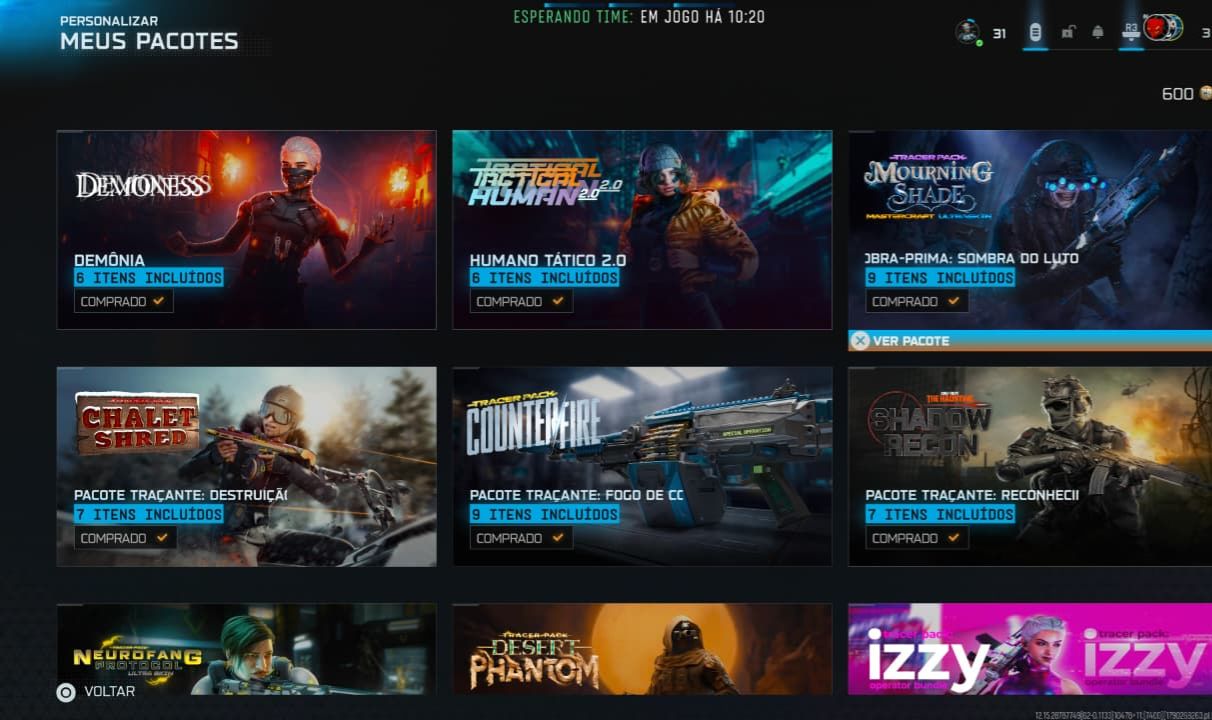Screen dimensions: 1212x720
Task: Click Comprado on the Chalet Shred bundle
Action: pyautogui.click(x=124, y=538)
